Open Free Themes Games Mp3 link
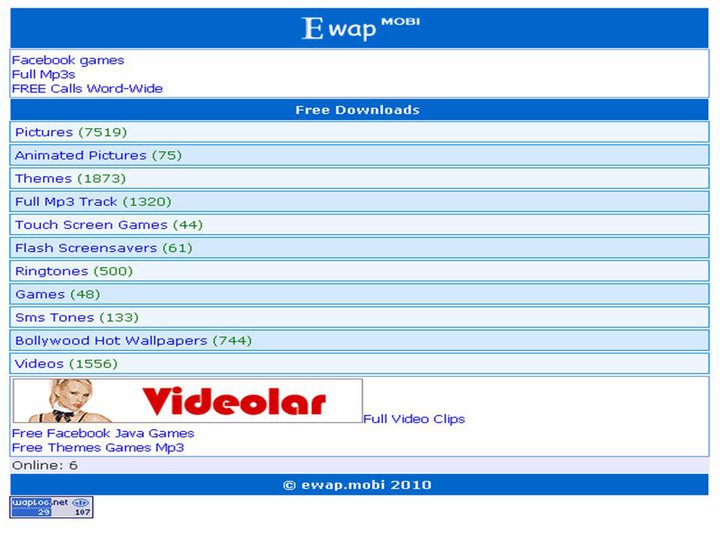This screenshot has height=540, width=720. coord(98,447)
